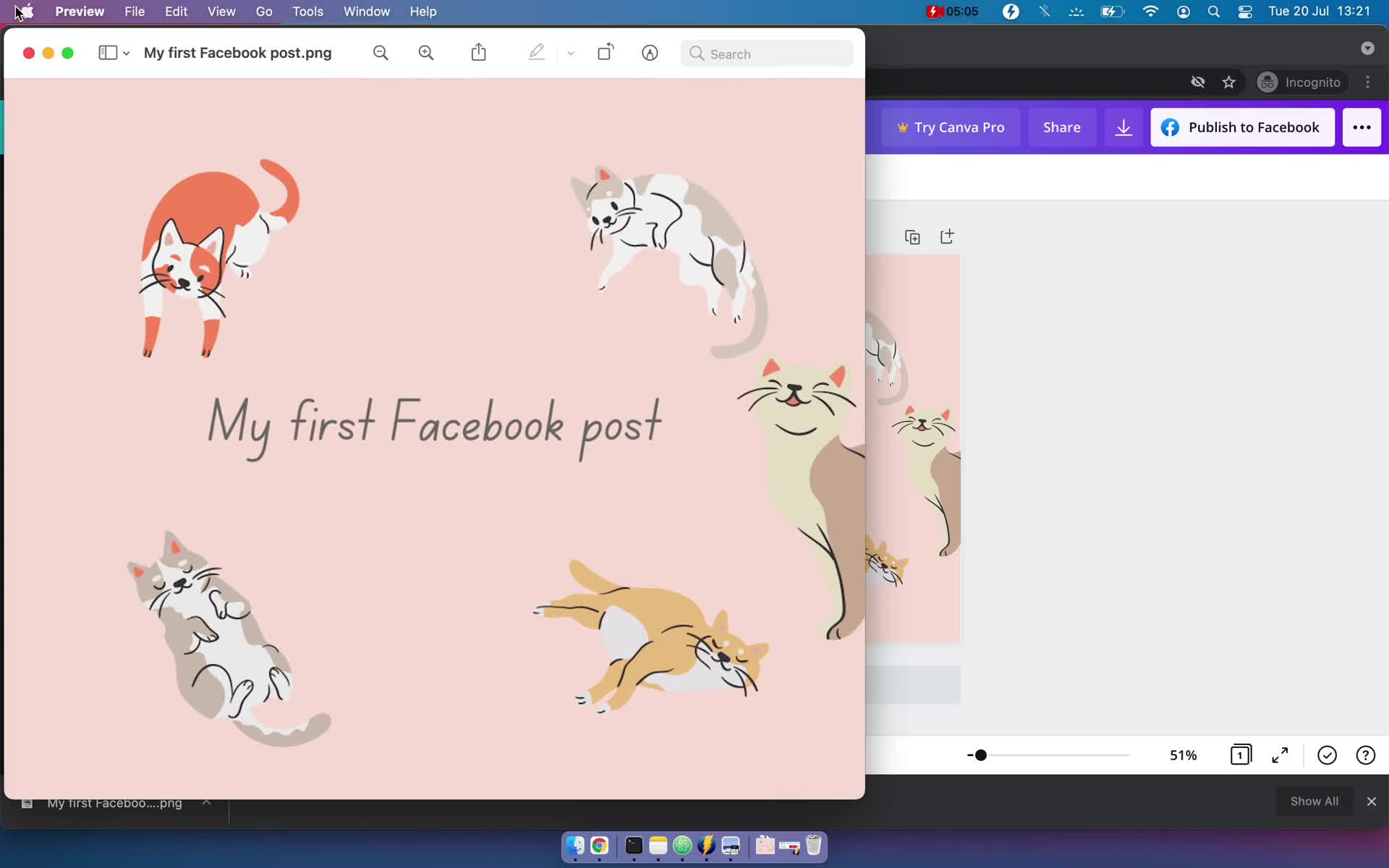This screenshot has height=868, width=1389.
Task: Open the Edit menu
Action: pos(176,12)
